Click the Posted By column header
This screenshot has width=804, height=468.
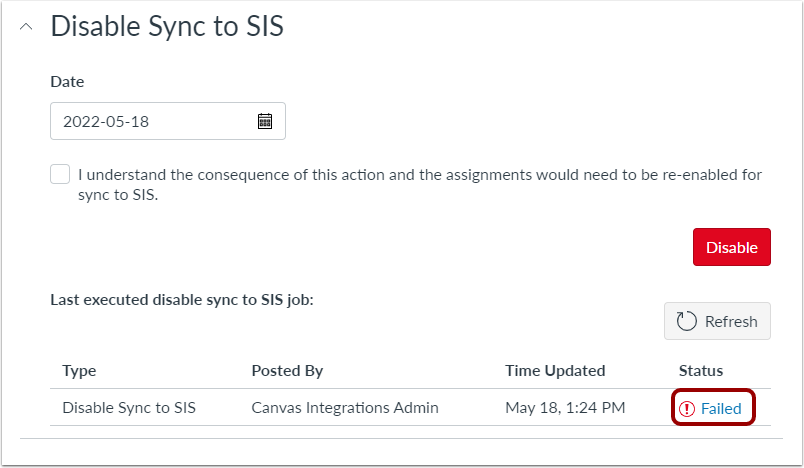click(287, 370)
